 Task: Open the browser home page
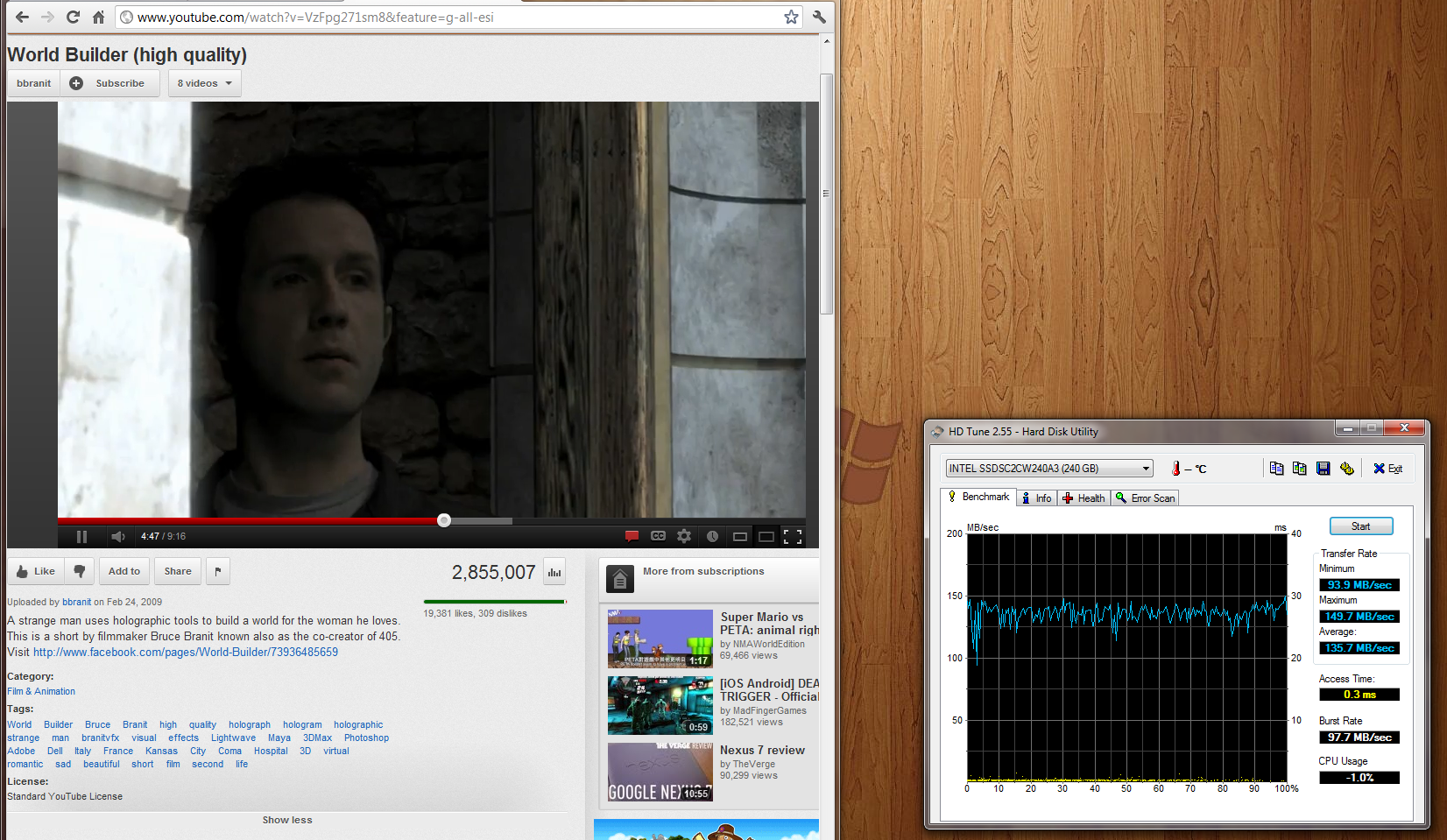pos(98,17)
